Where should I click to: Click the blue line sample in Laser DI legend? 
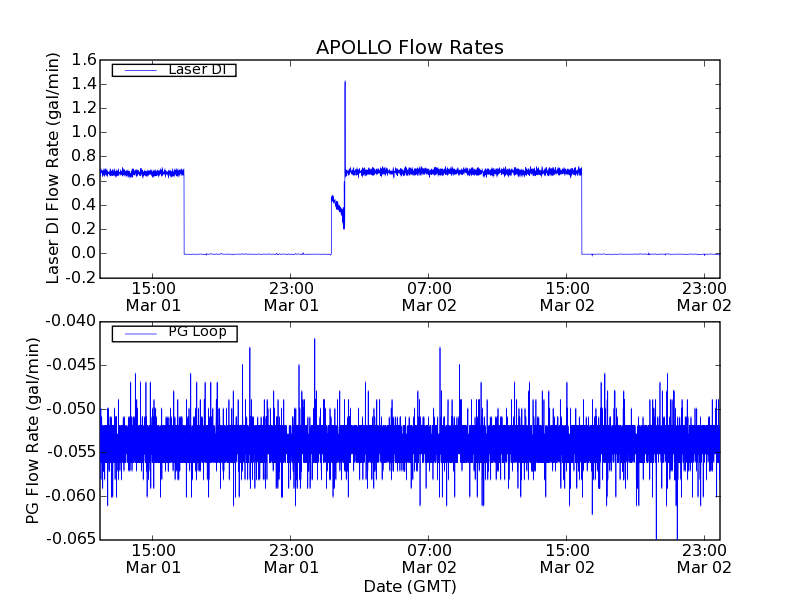(141, 70)
